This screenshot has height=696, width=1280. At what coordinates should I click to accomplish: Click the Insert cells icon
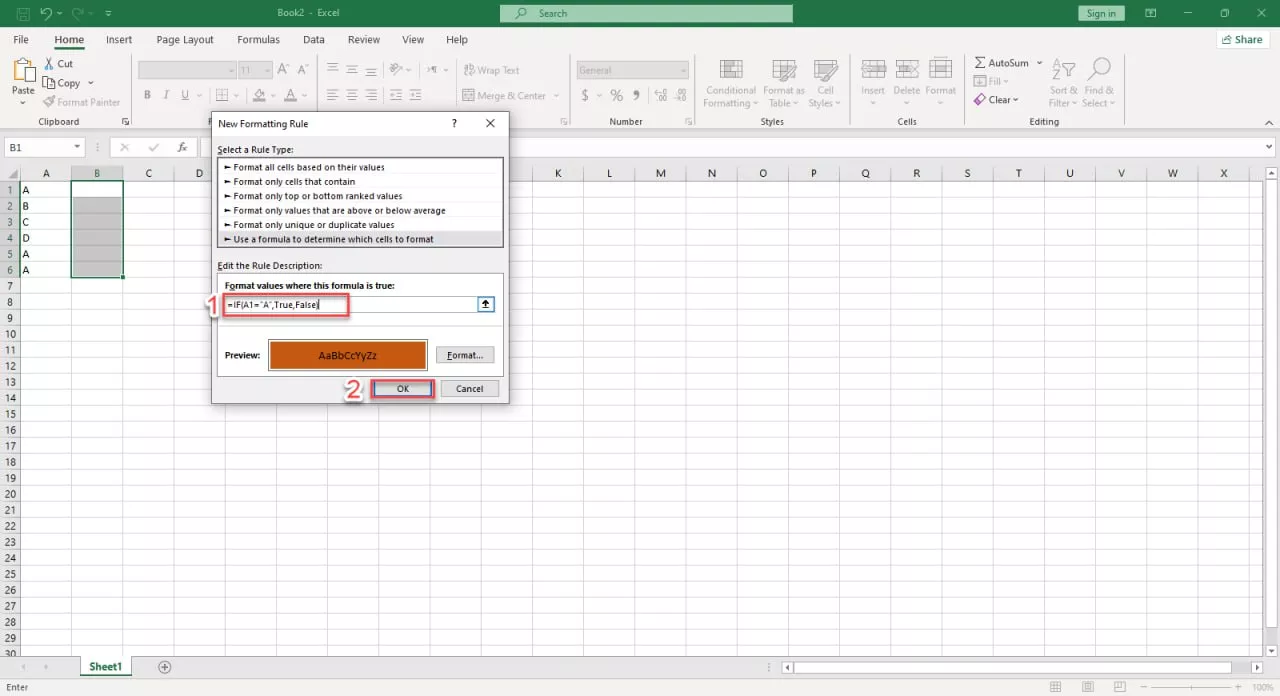pyautogui.click(x=873, y=69)
